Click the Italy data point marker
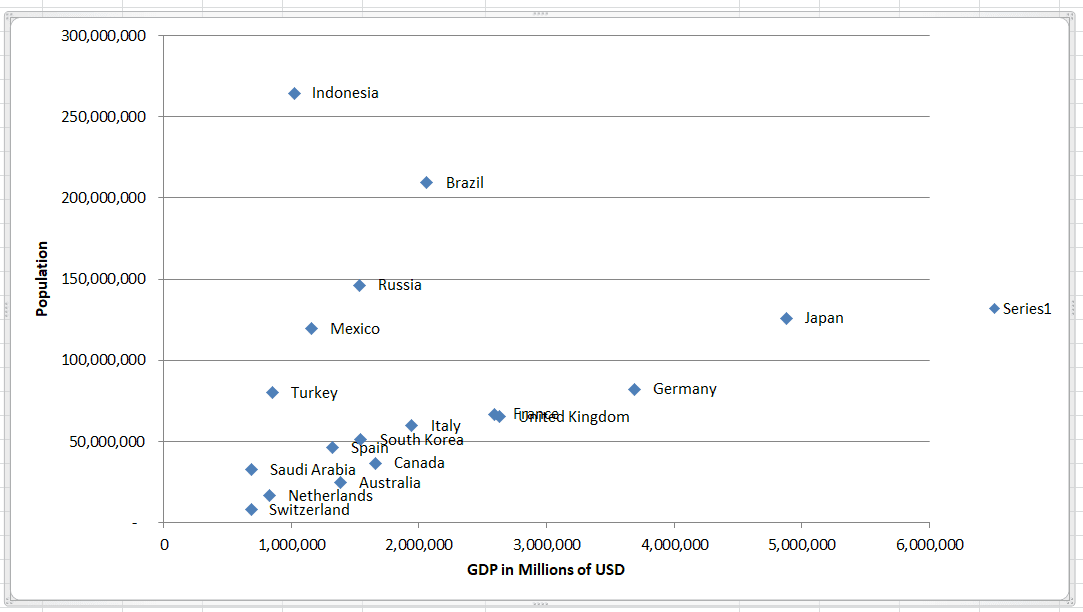1083x612 pixels. [x=410, y=425]
